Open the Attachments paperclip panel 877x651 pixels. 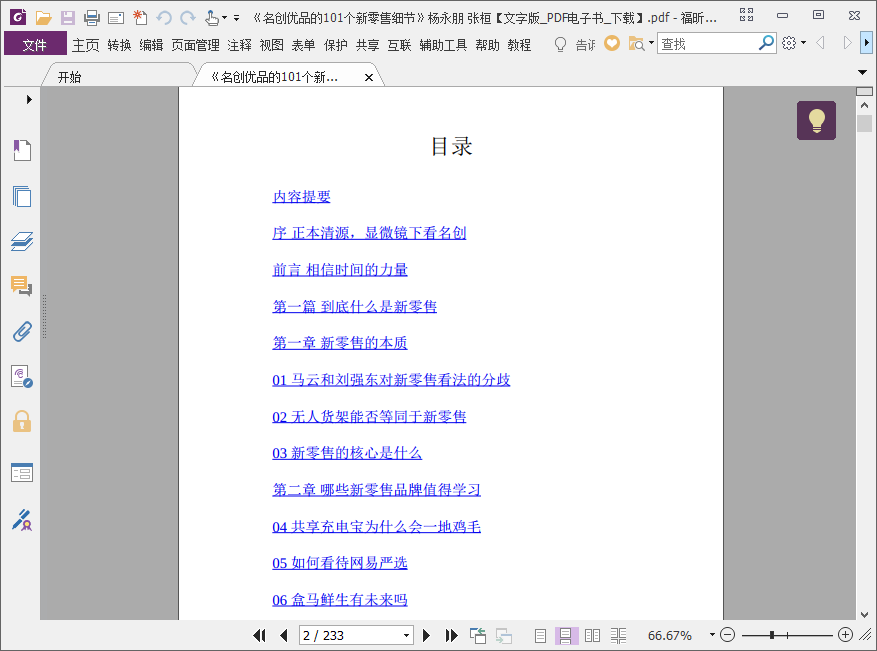(x=22, y=332)
